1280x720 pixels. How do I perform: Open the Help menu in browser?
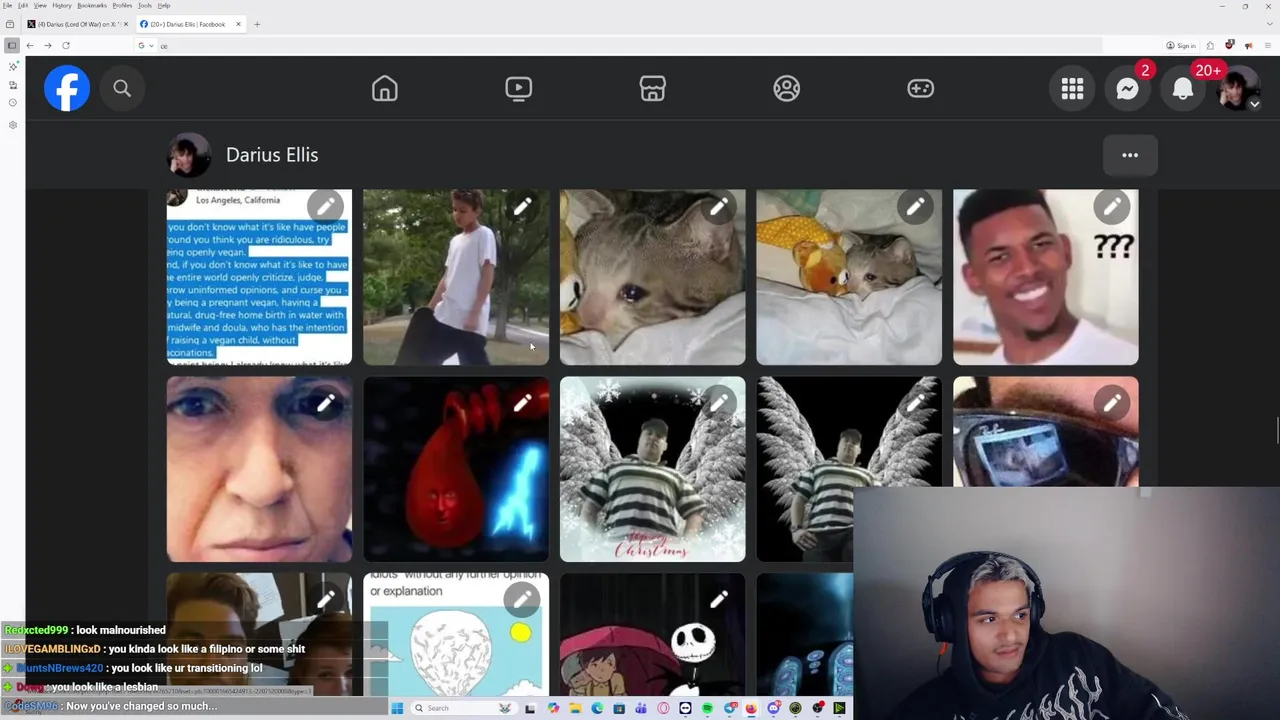(164, 5)
